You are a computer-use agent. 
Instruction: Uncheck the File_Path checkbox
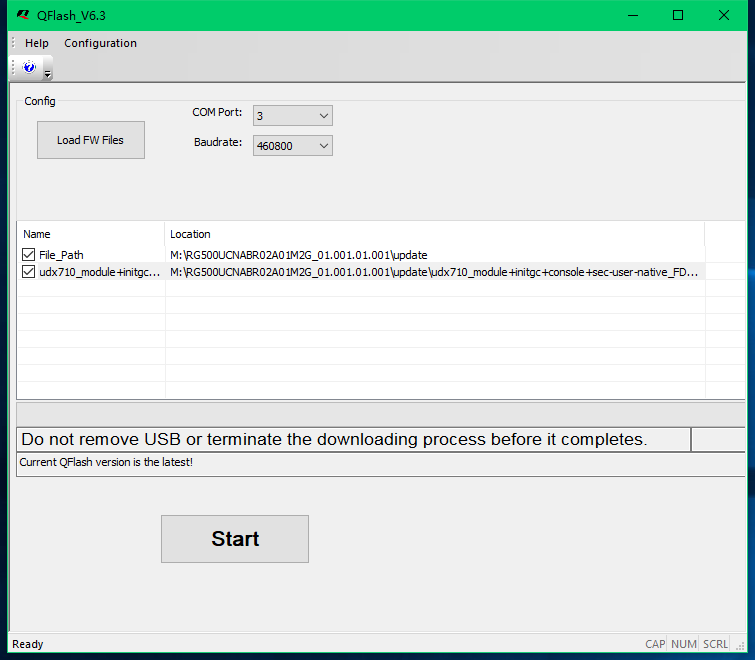pos(28,255)
